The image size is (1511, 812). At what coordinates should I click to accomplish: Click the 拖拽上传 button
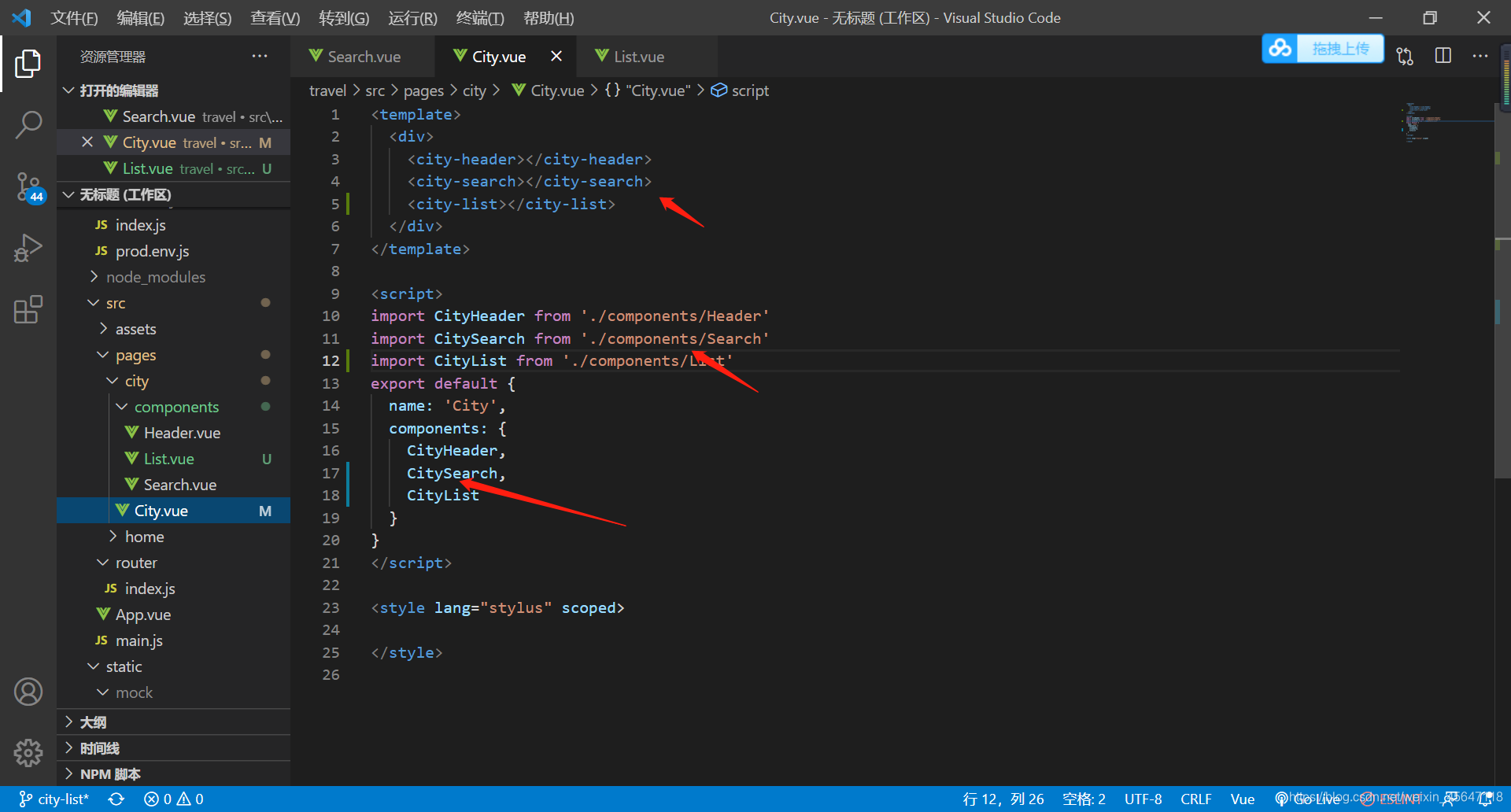(1340, 48)
